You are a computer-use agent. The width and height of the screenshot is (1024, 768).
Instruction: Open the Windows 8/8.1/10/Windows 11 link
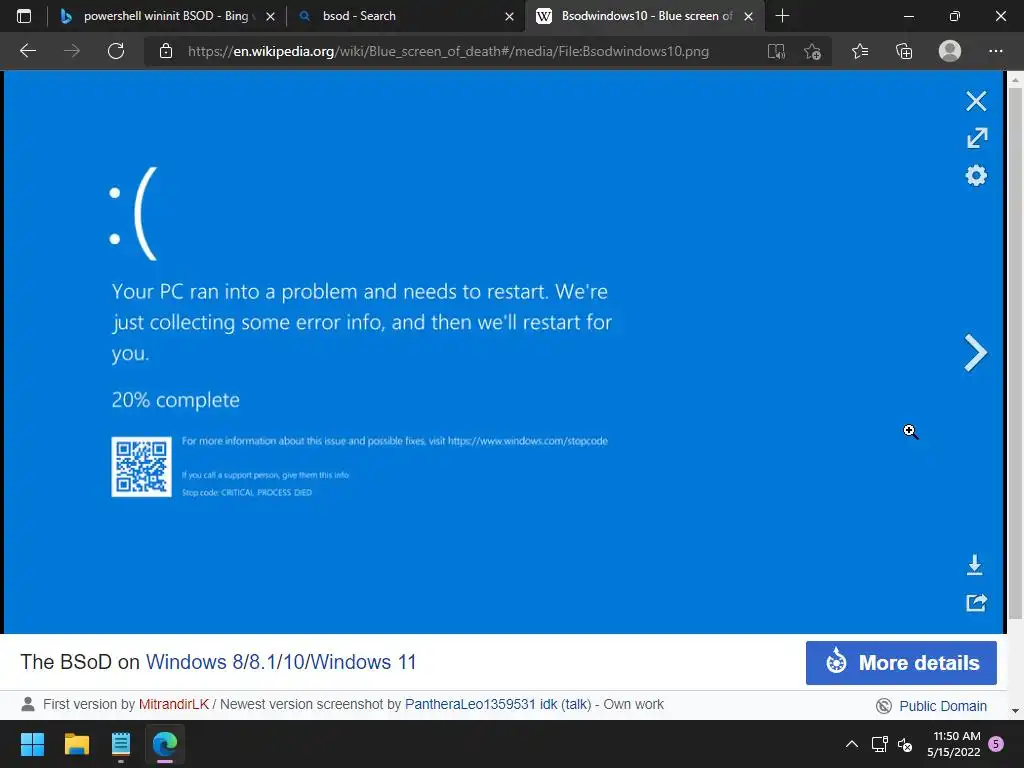pyautogui.click(x=281, y=662)
